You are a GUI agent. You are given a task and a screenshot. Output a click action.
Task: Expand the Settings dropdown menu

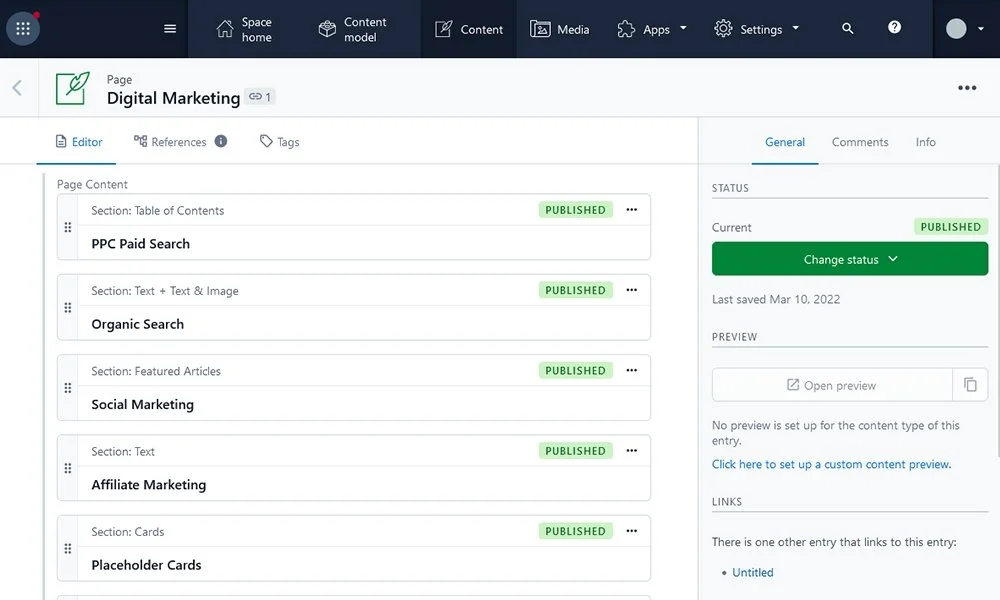point(756,29)
